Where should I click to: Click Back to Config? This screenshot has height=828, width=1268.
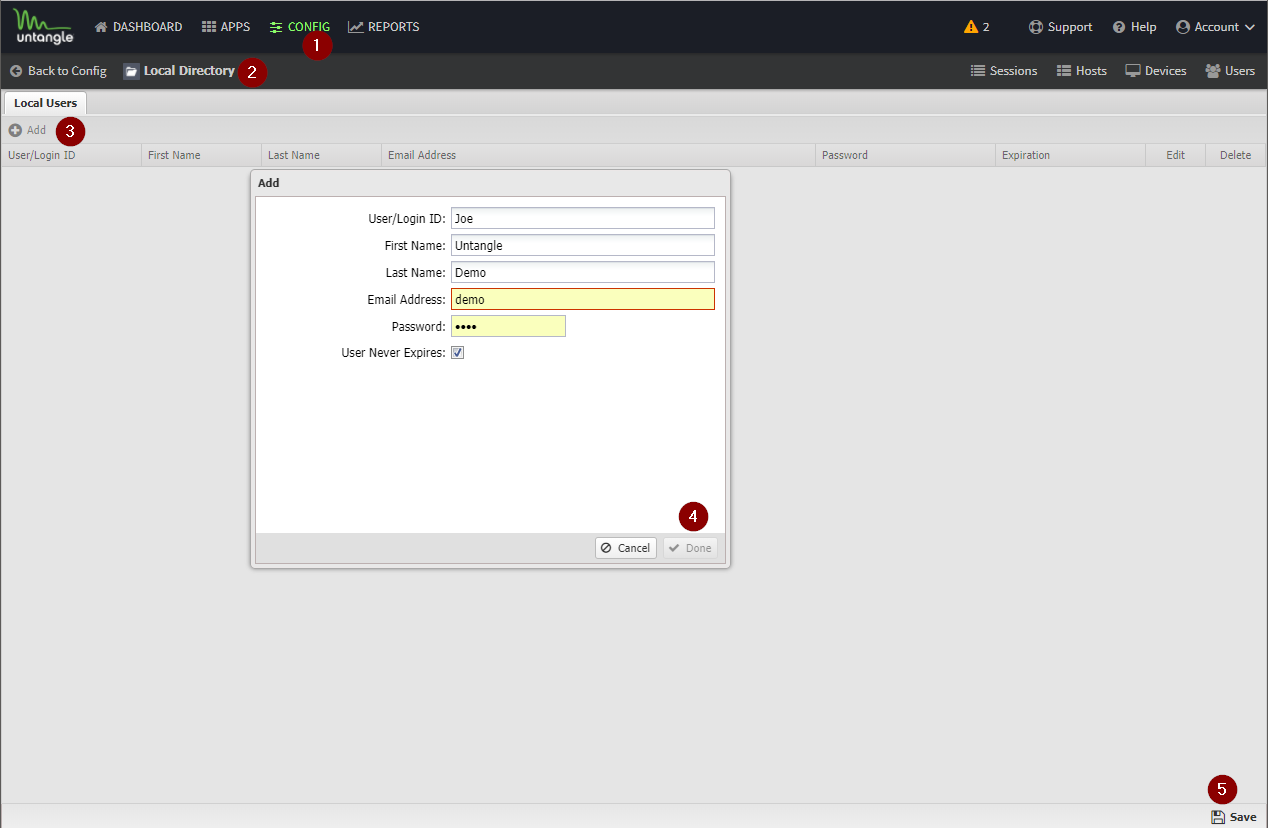(67, 71)
